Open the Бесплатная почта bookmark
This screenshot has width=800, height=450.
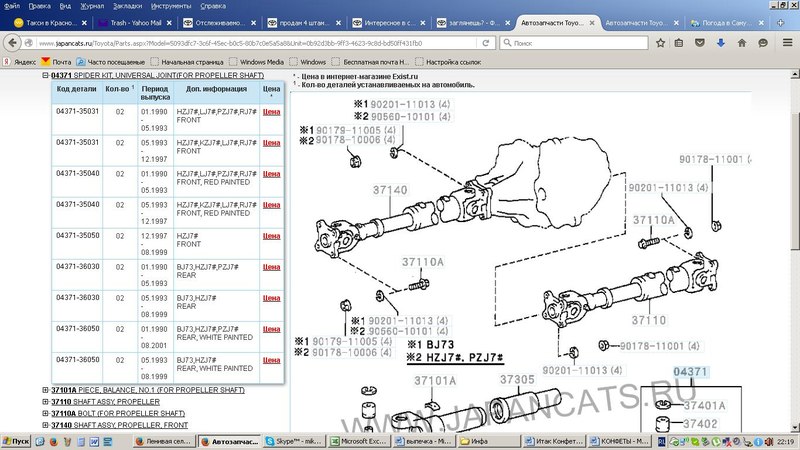click(x=370, y=62)
